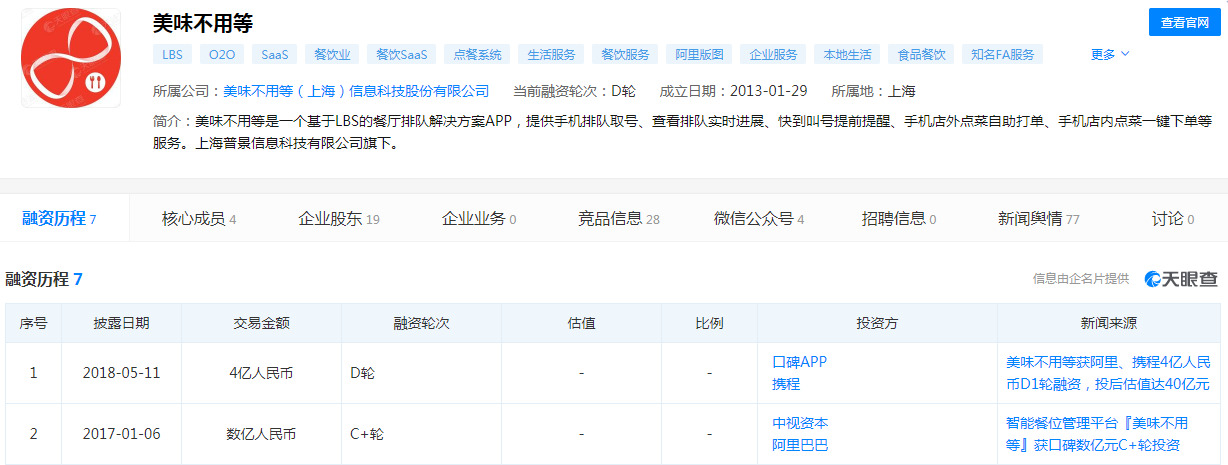Open investor 携程 link
1228x465 pixels.
tap(786, 383)
